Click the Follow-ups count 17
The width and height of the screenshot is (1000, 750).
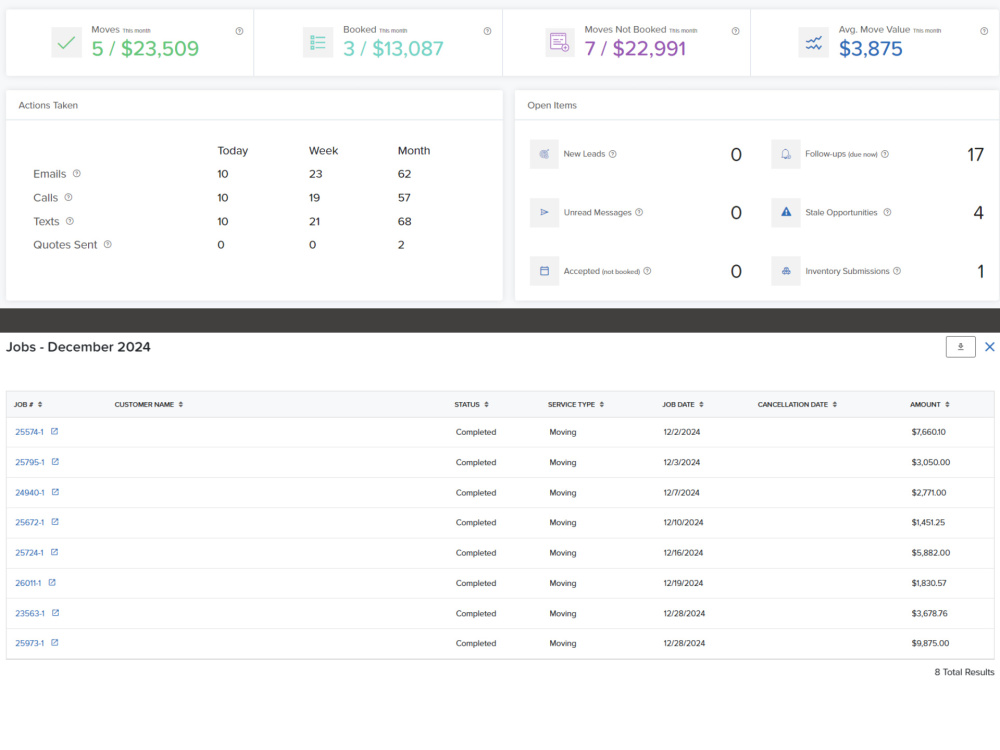coord(975,154)
